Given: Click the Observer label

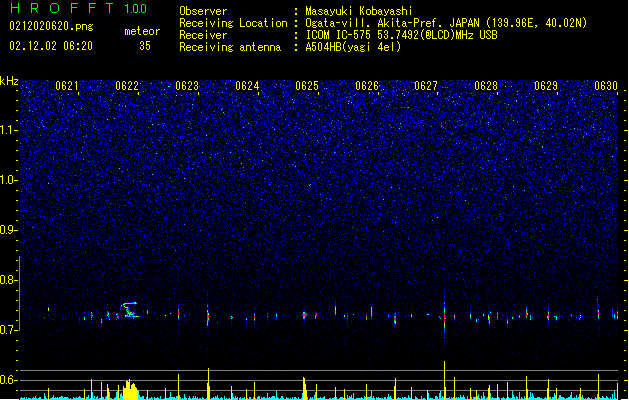Looking at the screenshot, I should [x=203, y=11].
